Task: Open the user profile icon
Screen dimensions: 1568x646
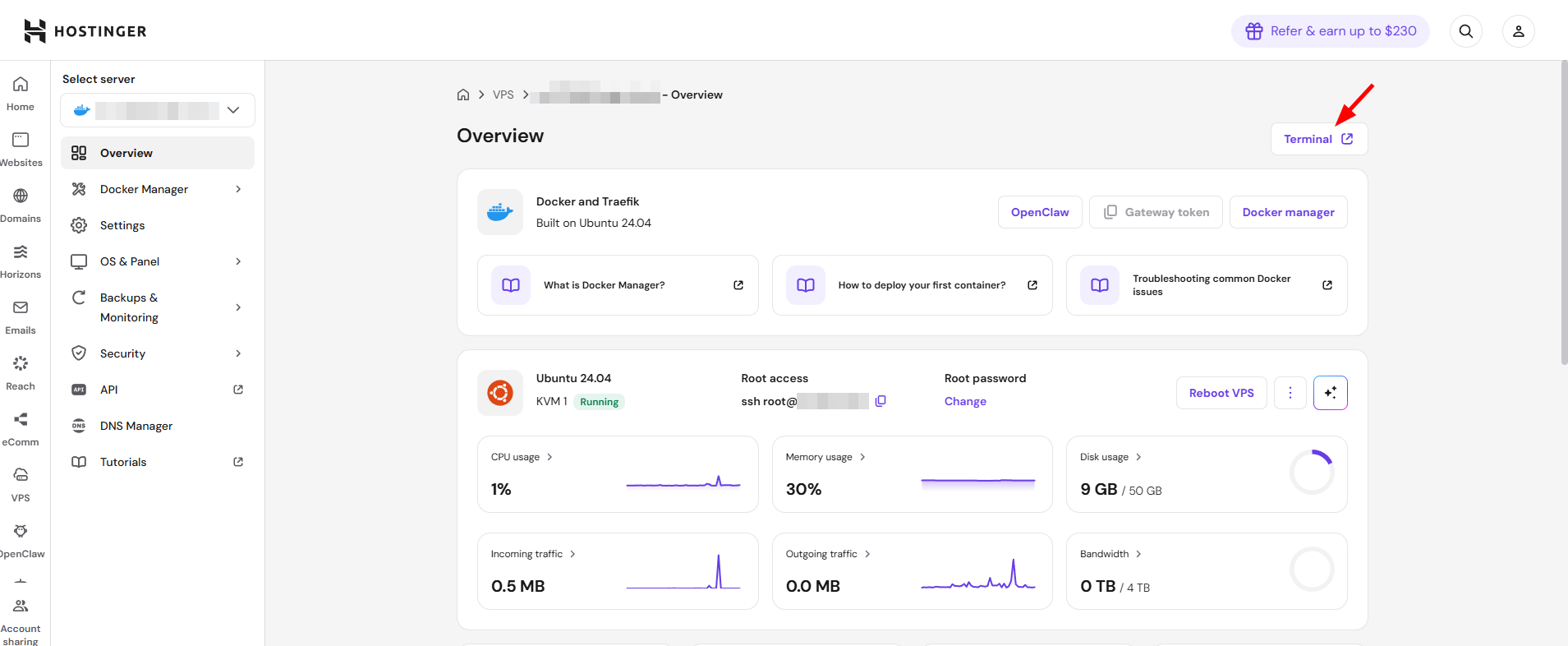Action: pos(1519,31)
